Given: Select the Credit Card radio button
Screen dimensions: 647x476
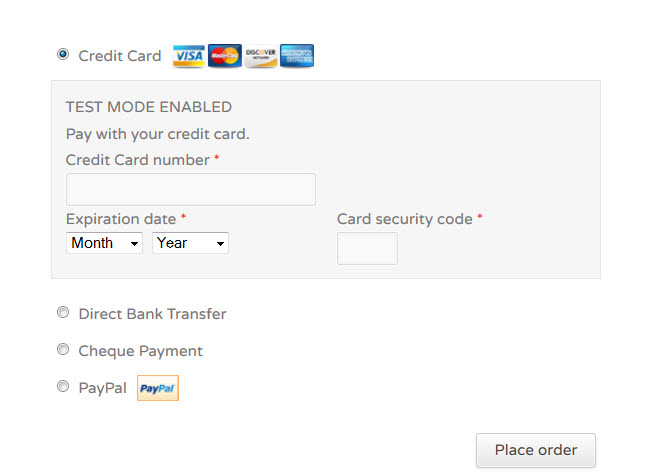Looking at the screenshot, I should [63, 54].
